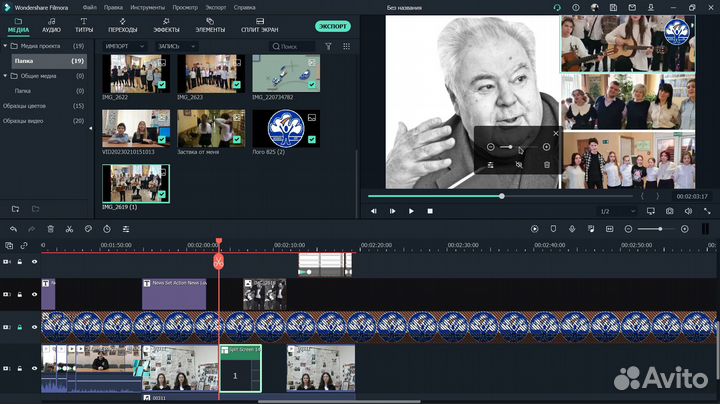
Task: Toggle lock on the logo track
Action: (20, 328)
